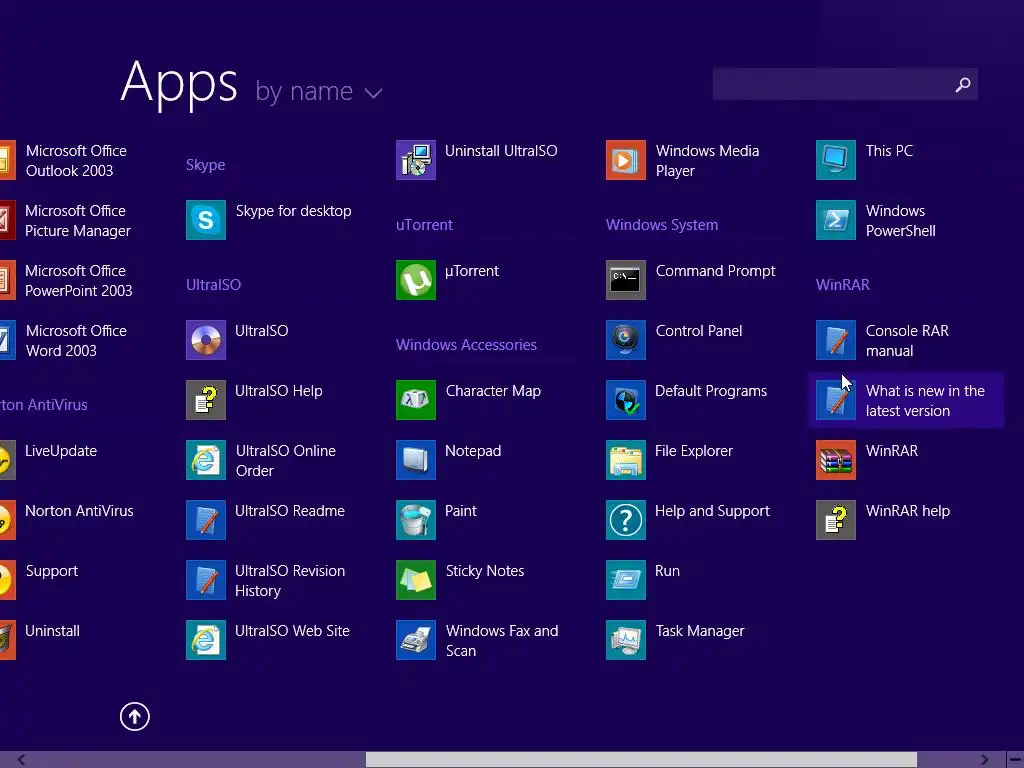1024x768 pixels.
Task: Open Microsoft Office PowerPoint 2003 label
Action: (x=78, y=281)
